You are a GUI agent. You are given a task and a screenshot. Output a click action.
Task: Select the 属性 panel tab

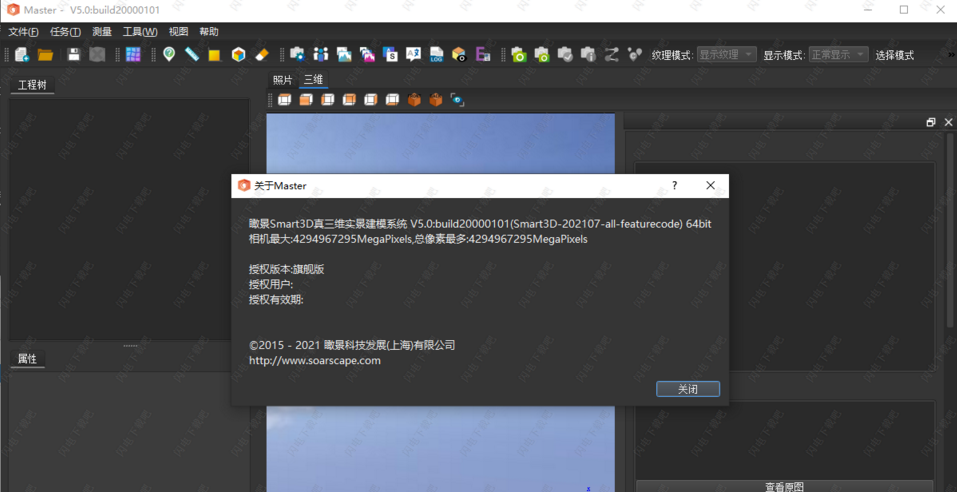(27, 359)
